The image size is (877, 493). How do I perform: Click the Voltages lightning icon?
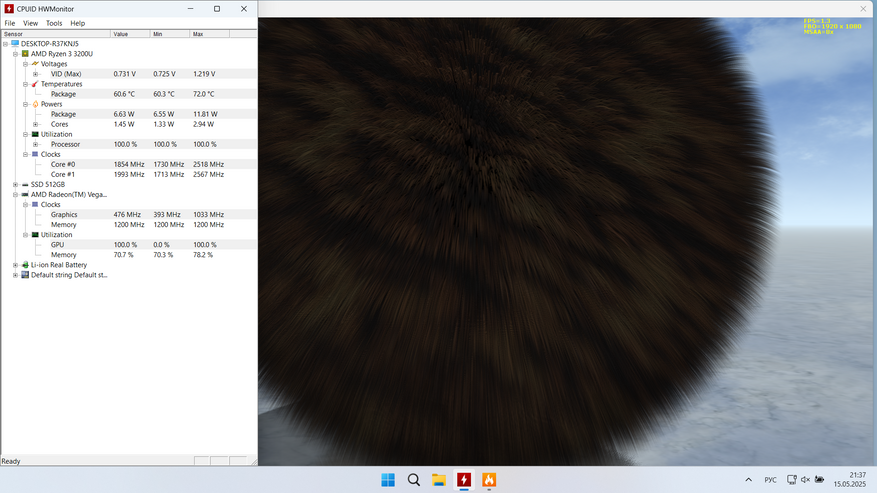pos(35,64)
